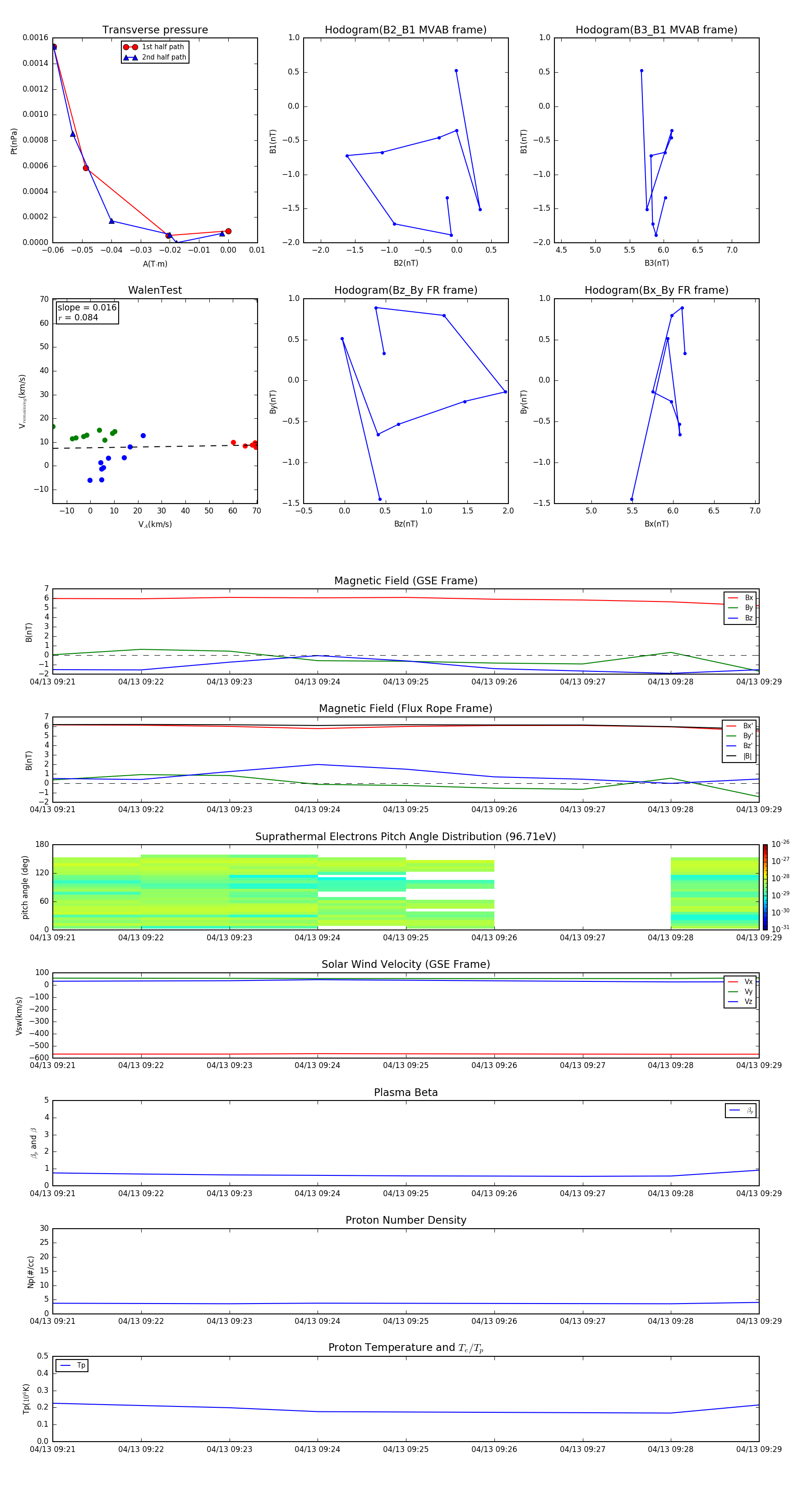812x1489 pixels.
Task: Click the "r = 0.084" annotation
Action: click(78, 317)
